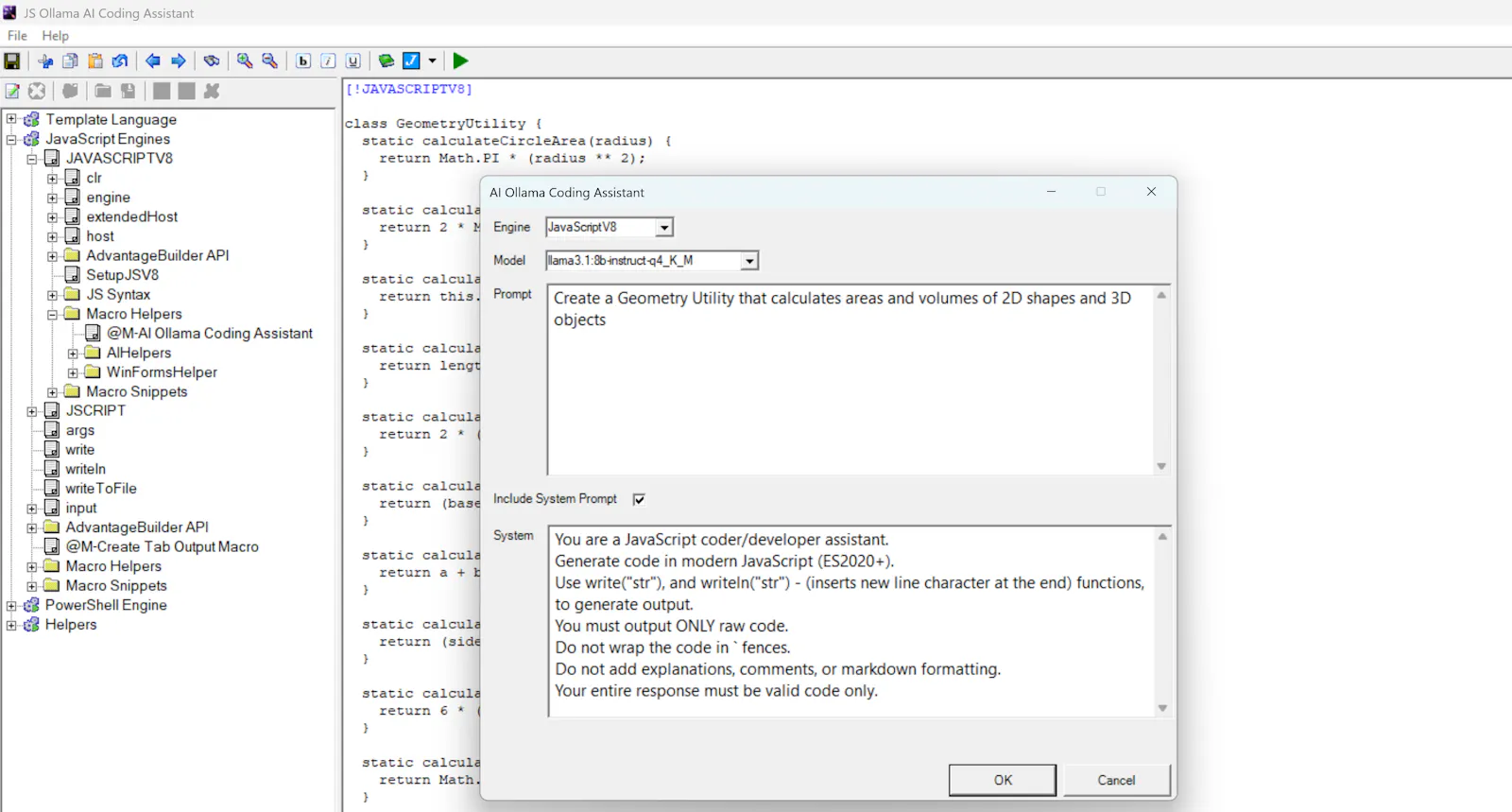Open Find using the binoculars icon
The image size is (1512, 812).
[x=212, y=60]
